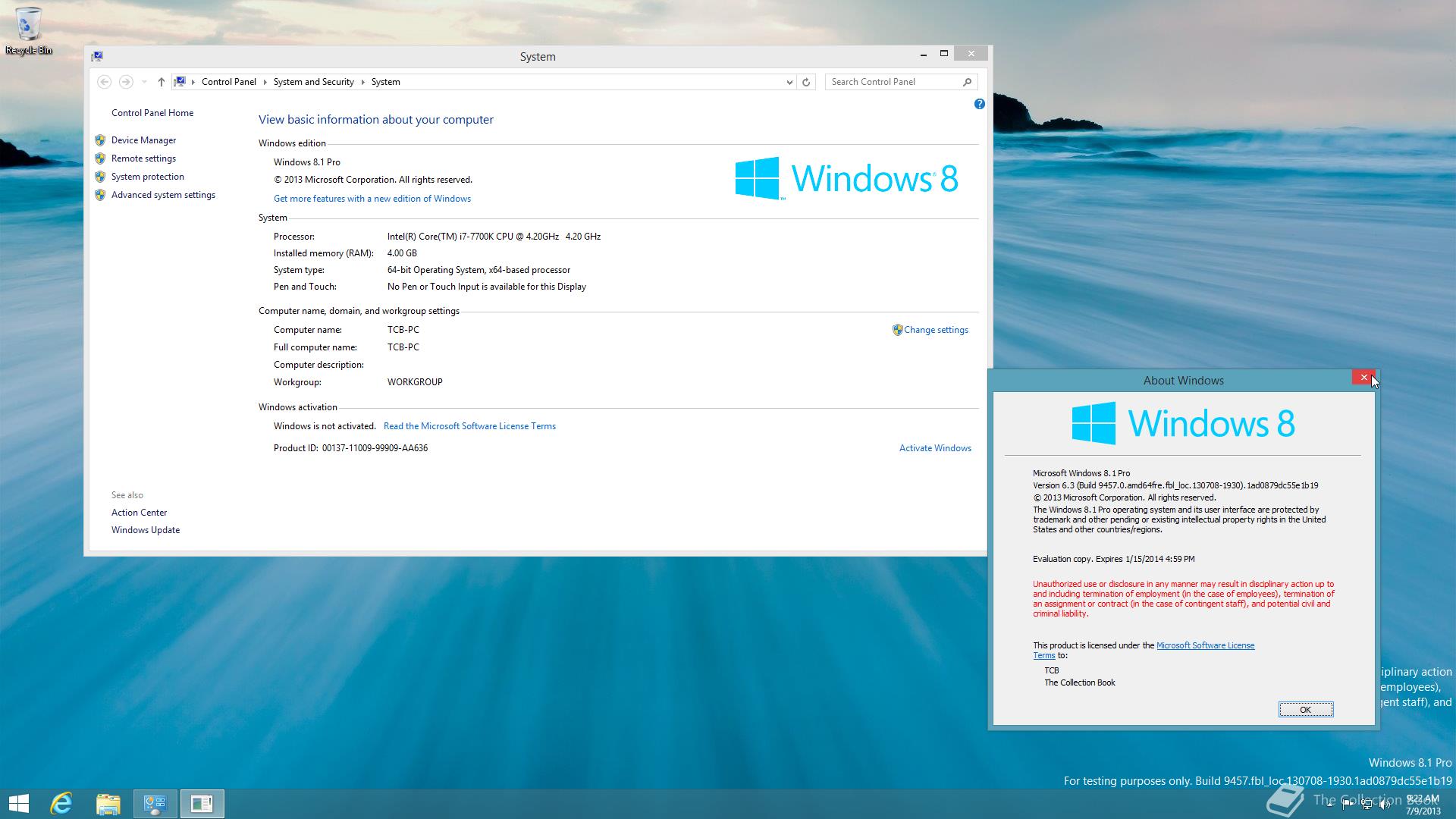Click the System and Security breadcrumb
Viewport: 1456px width, 819px height.
click(313, 82)
